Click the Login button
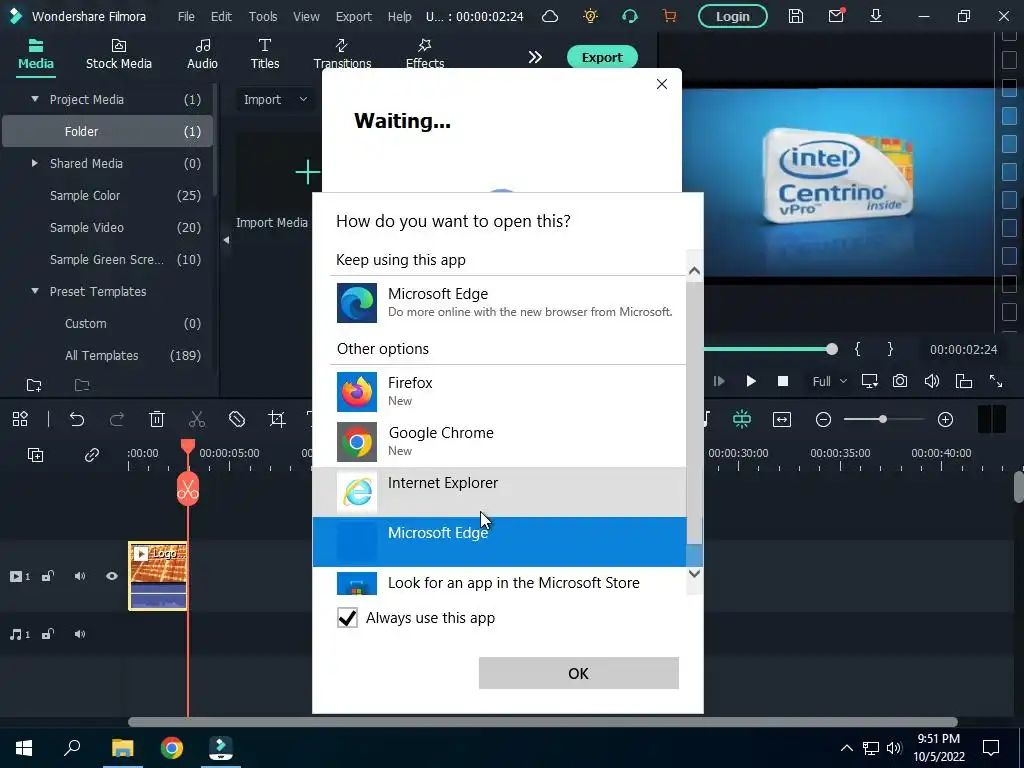 [x=733, y=16]
